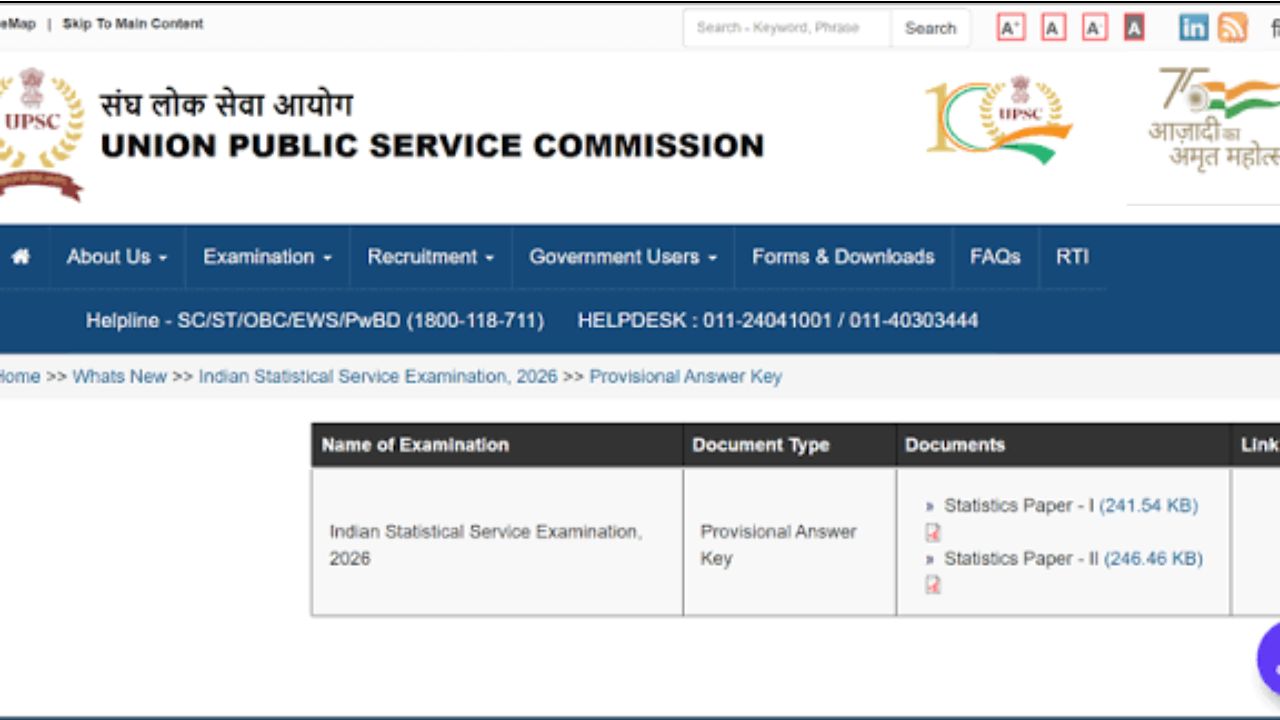Open the RSS feed icon
Image resolution: width=1280 pixels, height=720 pixels.
pos(1232,28)
